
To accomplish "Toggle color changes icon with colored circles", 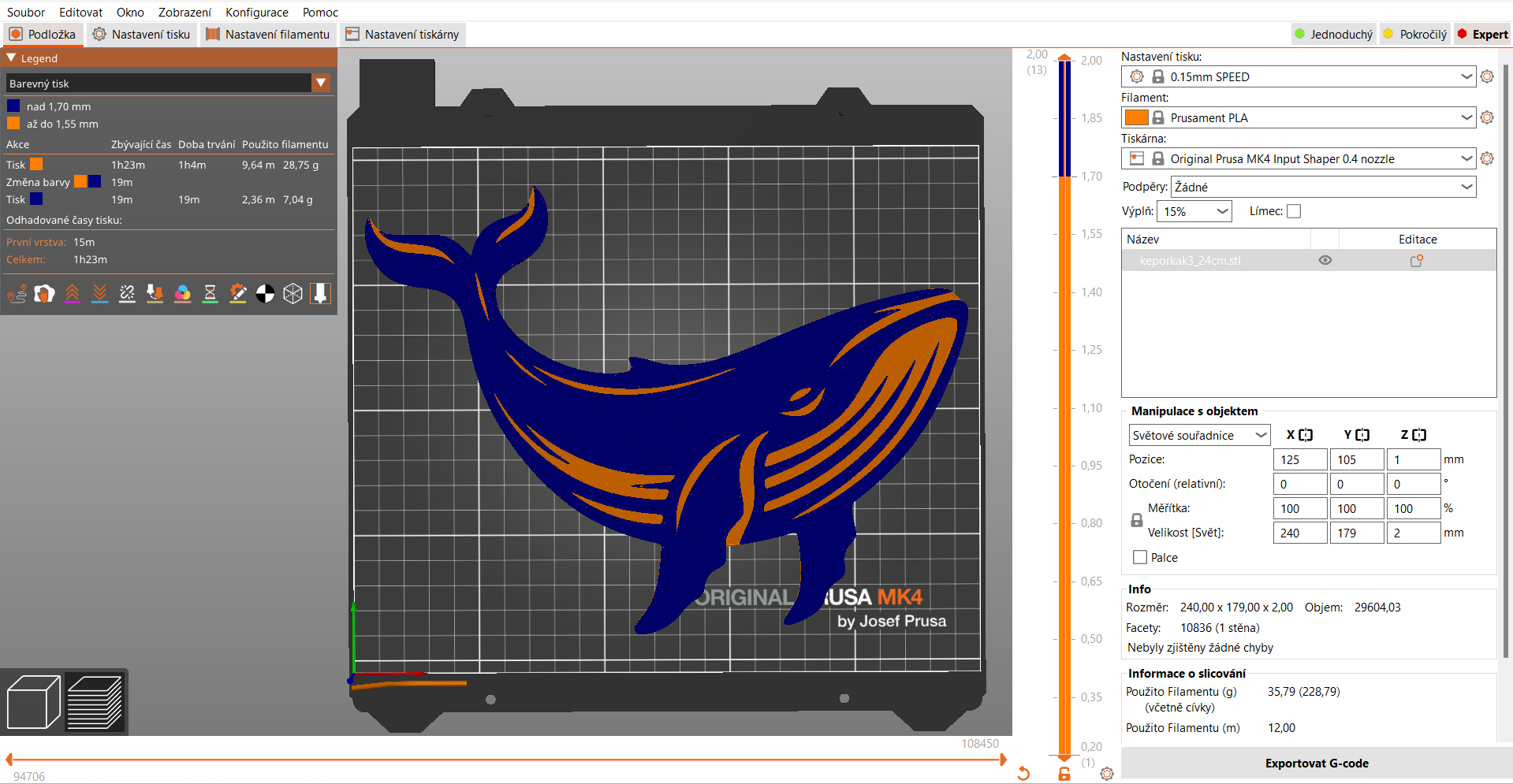I will coord(182,294).
